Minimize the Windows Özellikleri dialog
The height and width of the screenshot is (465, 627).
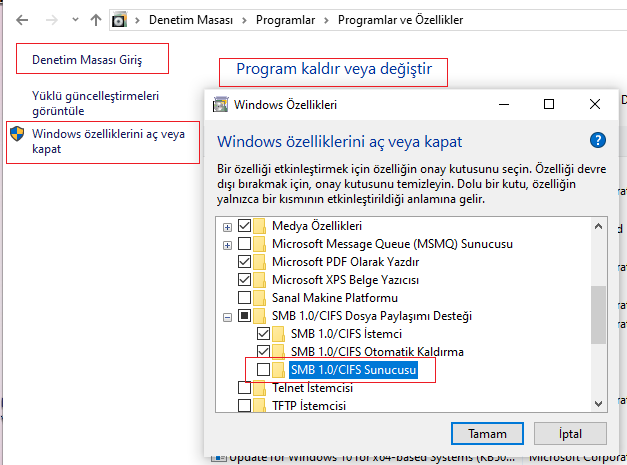click(504, 104)
